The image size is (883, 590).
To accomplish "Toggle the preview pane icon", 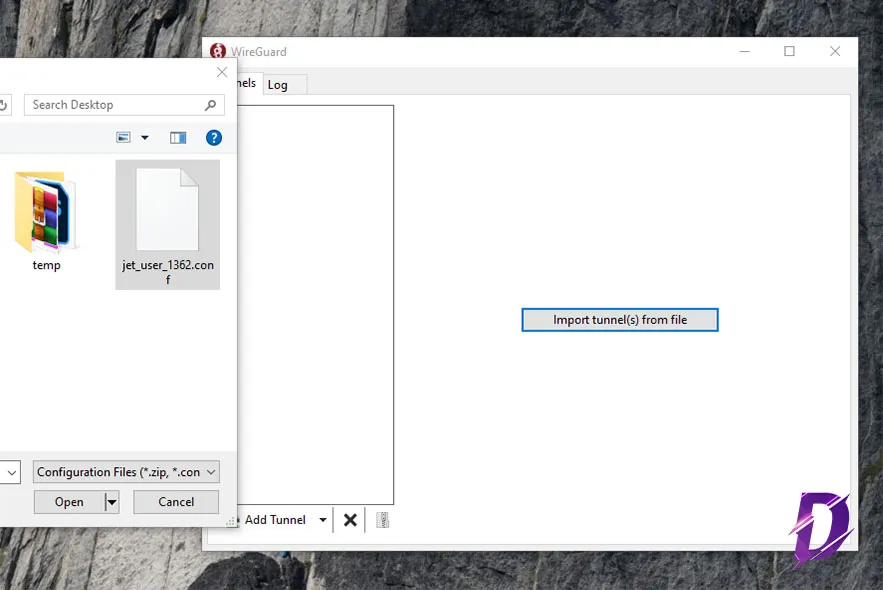I will pos(178,138).
